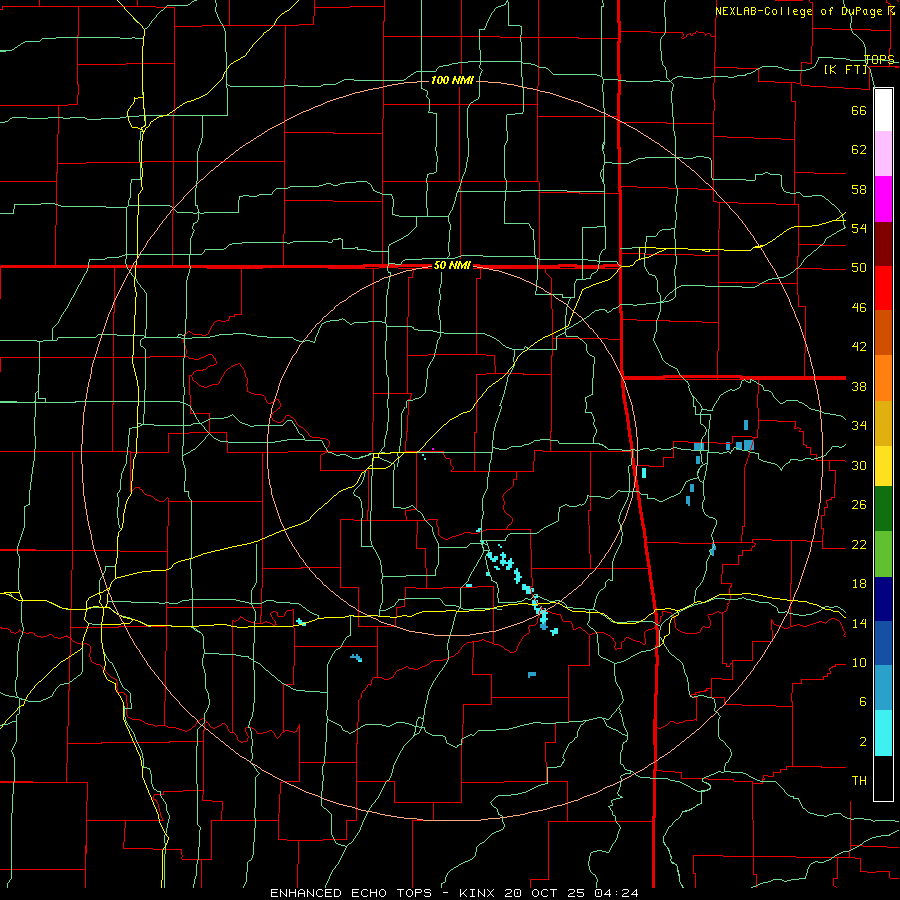Image resolution: width=900 pixels, height=900 pixels.
Task: Click the 20 OCT 25 date text
Action: pos(547,893)
